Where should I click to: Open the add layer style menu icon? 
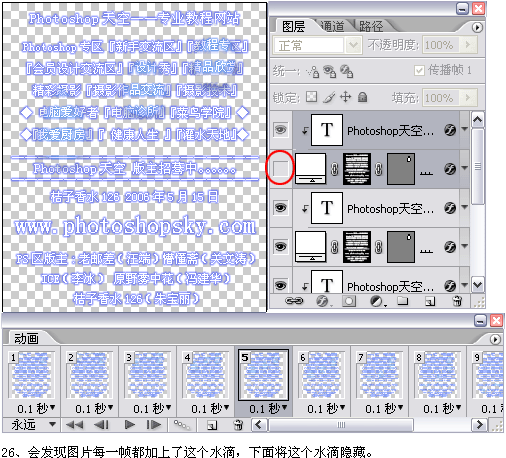click(323, 301)
